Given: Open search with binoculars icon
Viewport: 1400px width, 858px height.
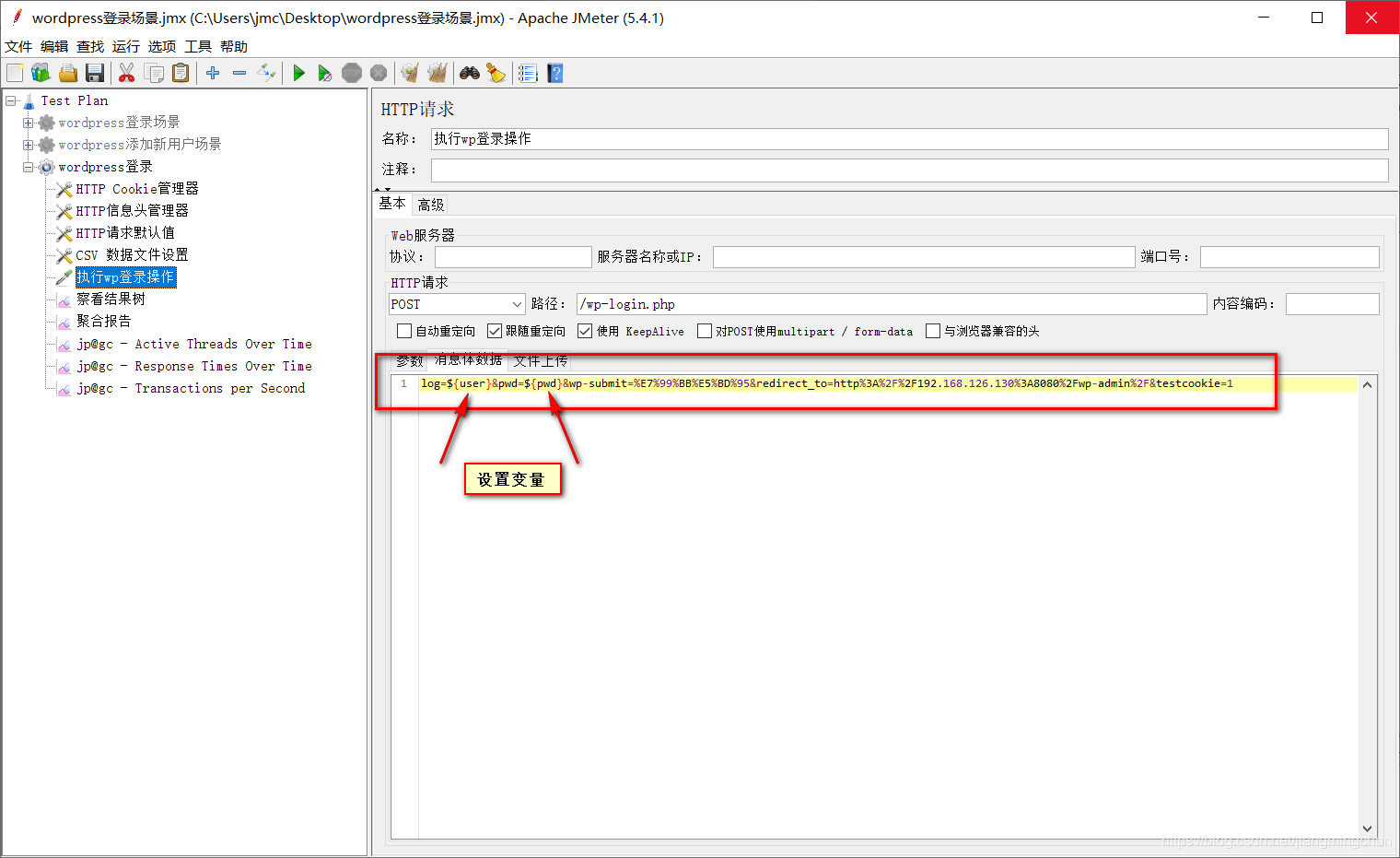Looking at the screenshot, I should pos(470,73).
